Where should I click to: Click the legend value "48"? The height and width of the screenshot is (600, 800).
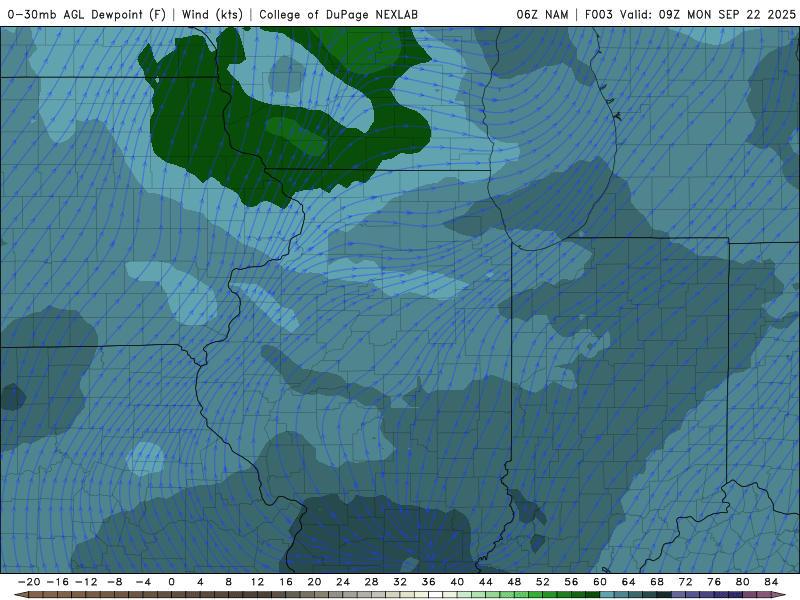pyautogui.click(x=514, y=582)
